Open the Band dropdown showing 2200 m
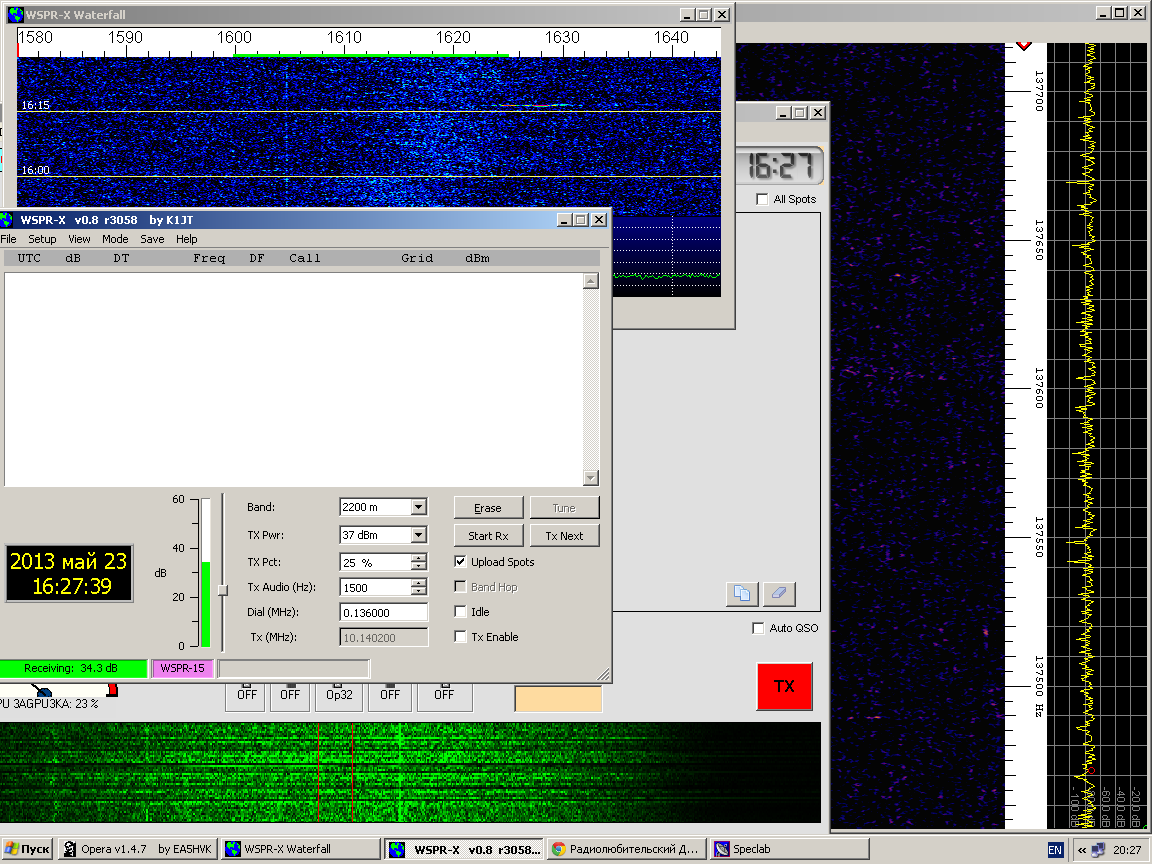The width and height of the screenshot is (1152, 864). 418,508
